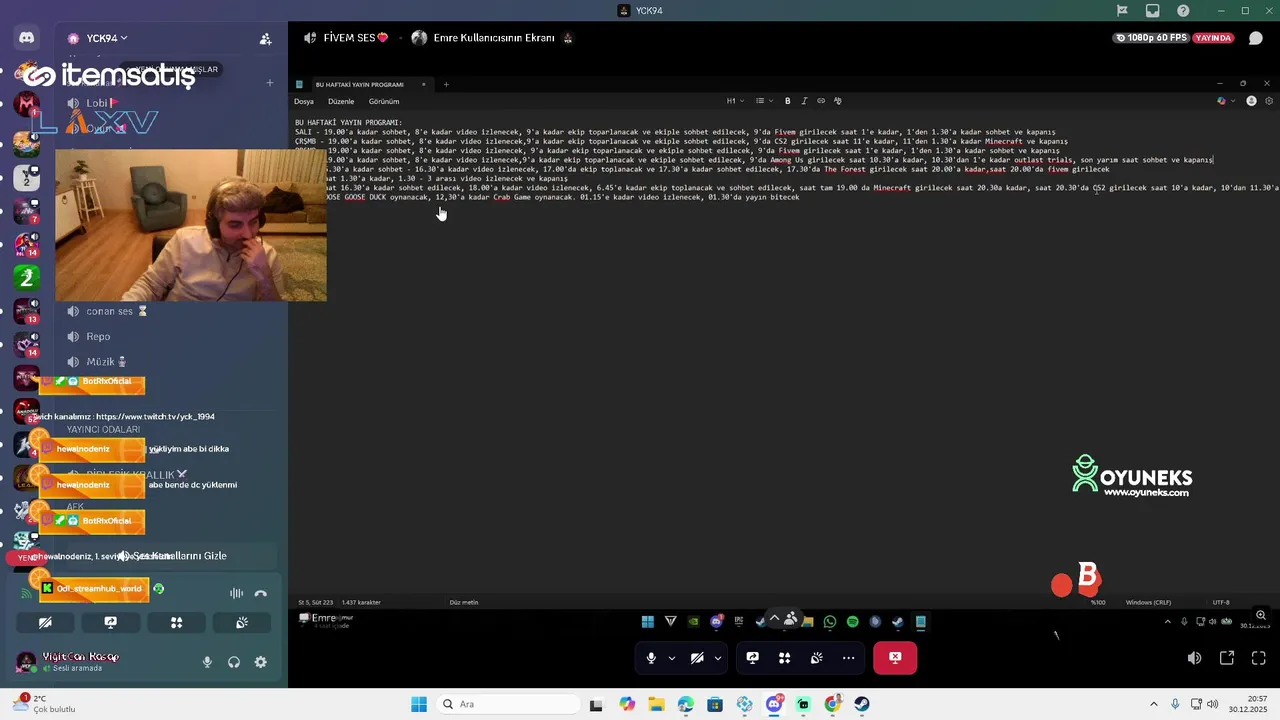Add a new tab in streamed Notepad
This screenshot has height=720, width=1280.
tap(446, 85)
